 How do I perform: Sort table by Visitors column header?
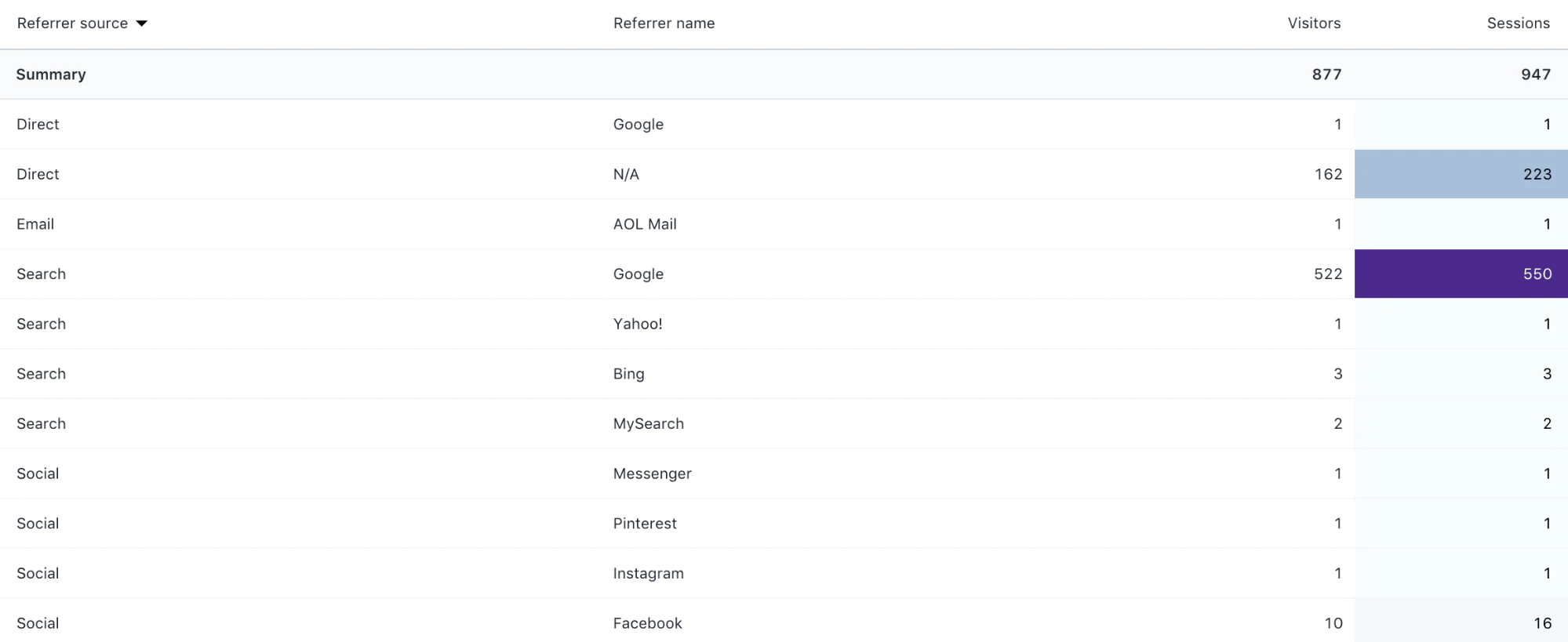tap(1314, 24)
